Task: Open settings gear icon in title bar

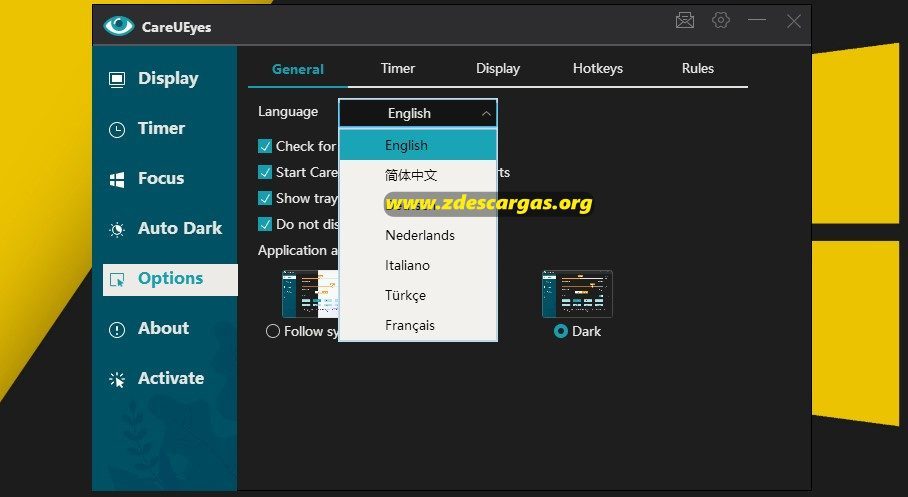Action: coord(720,21)
